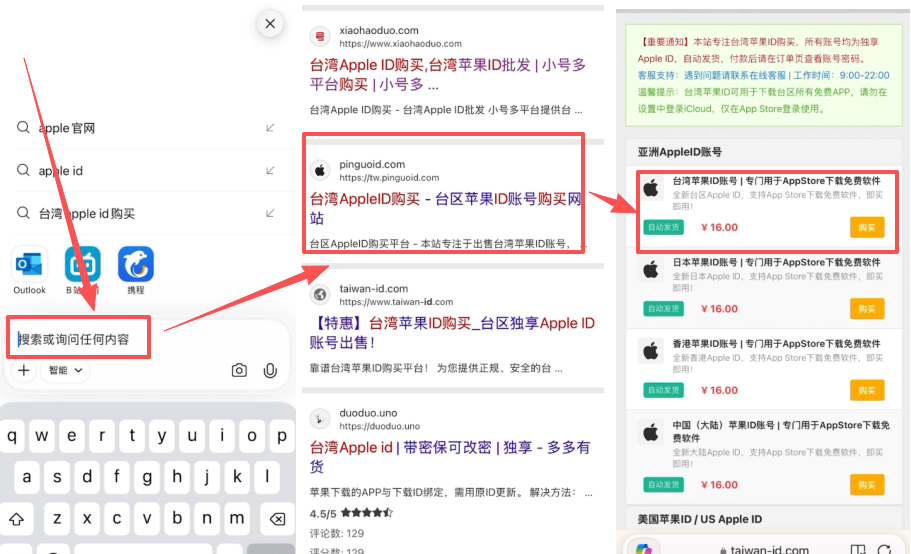Open the reader/bookmark icon in the browser bar
The height and width of the screenshot is (554, 911).
(x=858, y=549)
